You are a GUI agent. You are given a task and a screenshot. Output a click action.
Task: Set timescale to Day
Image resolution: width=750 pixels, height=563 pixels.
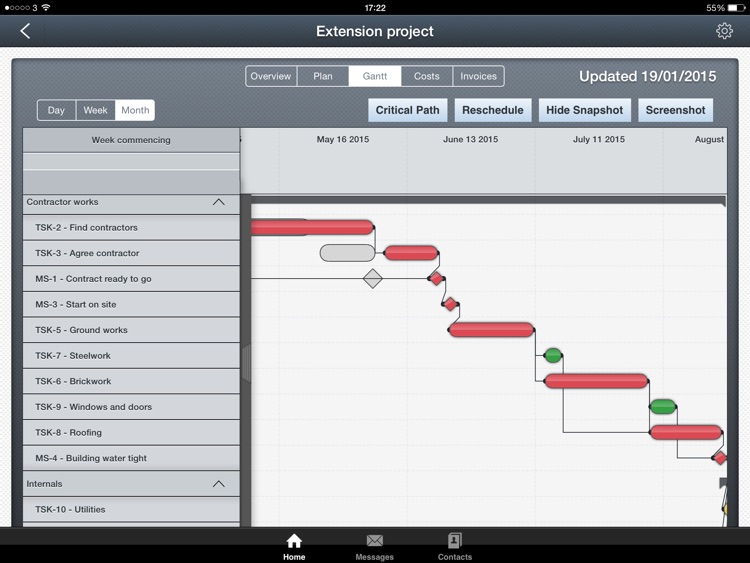coord(56,110)
